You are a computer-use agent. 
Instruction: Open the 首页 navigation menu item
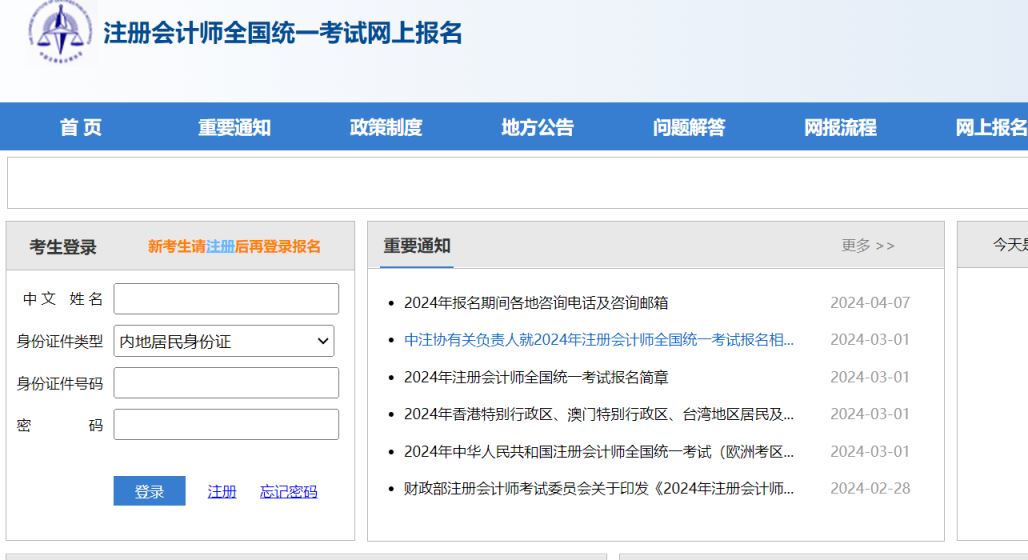(x=80, y=127)
